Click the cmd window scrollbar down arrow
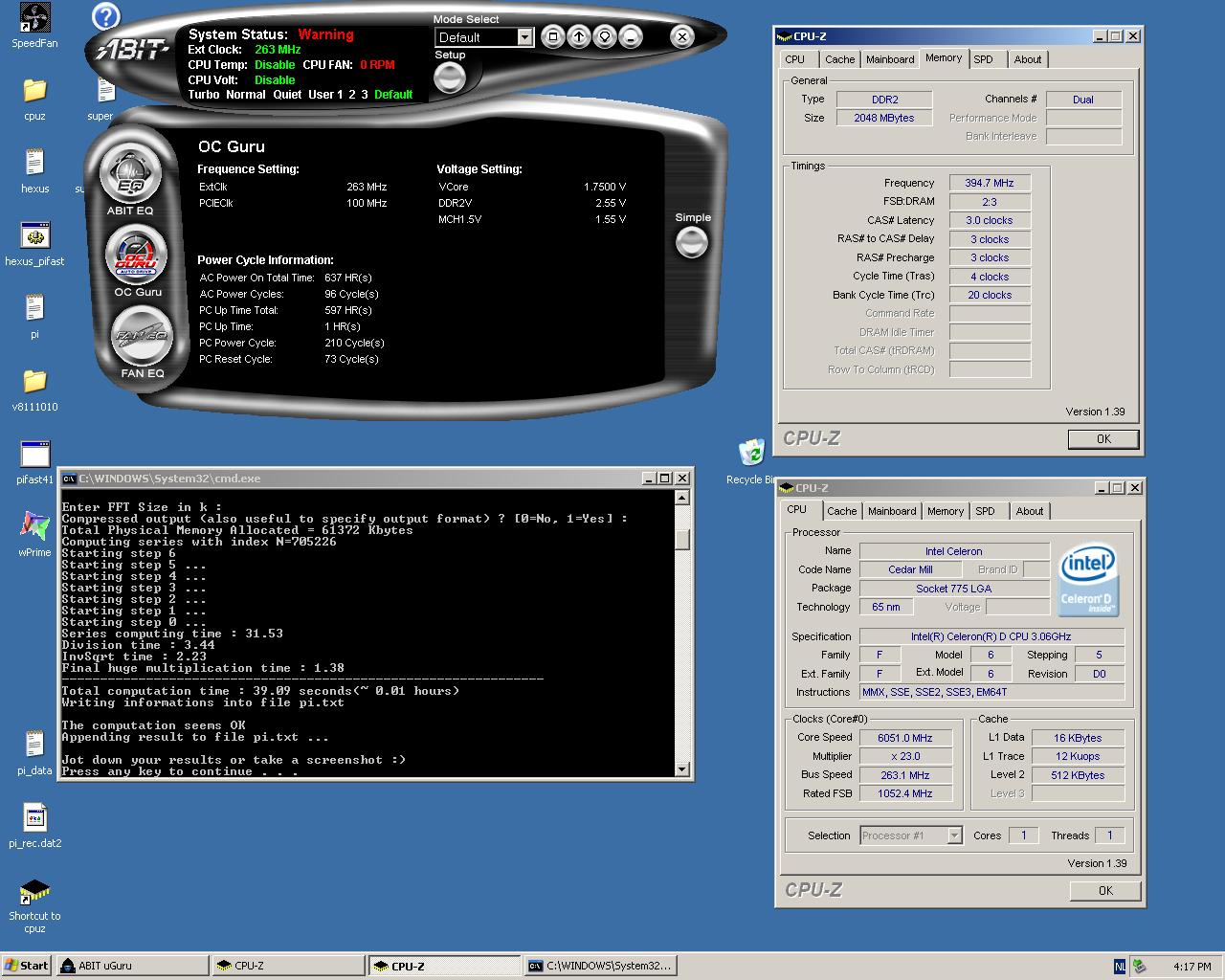 682,769
